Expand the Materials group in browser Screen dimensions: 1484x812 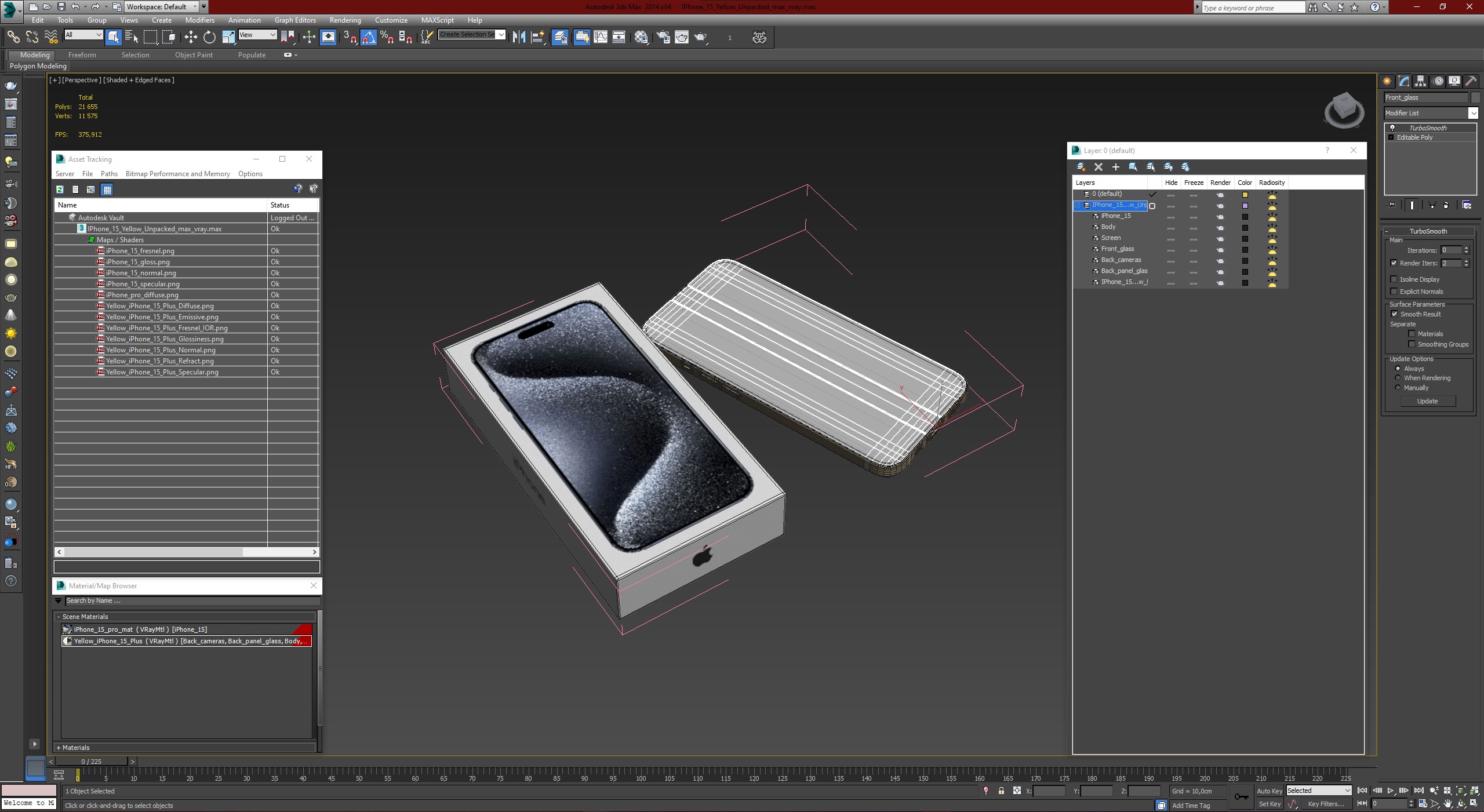(59, 748)
